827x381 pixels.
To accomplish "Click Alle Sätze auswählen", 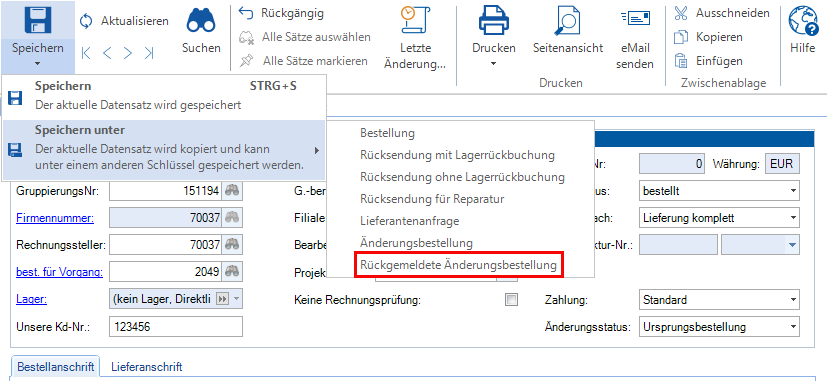I will [x=304, y=37].
